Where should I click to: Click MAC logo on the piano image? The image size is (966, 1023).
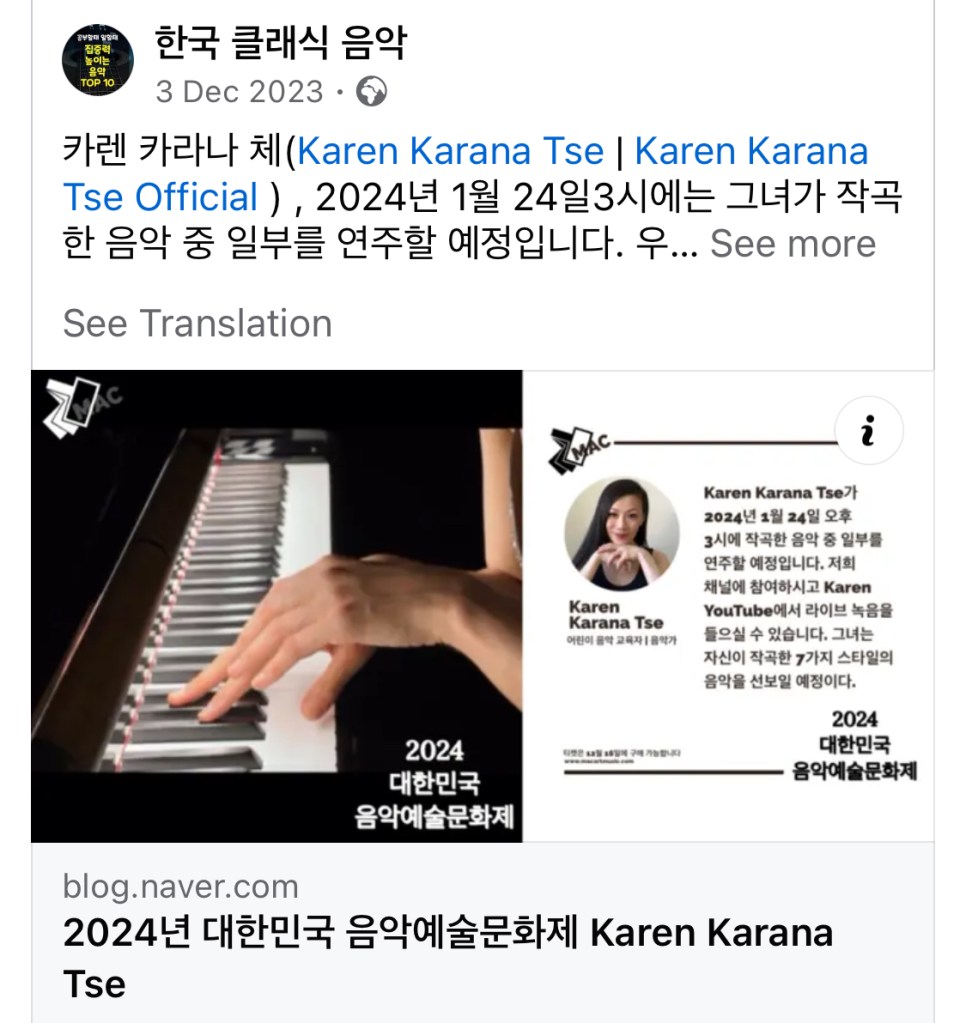(x=81, y=405)
